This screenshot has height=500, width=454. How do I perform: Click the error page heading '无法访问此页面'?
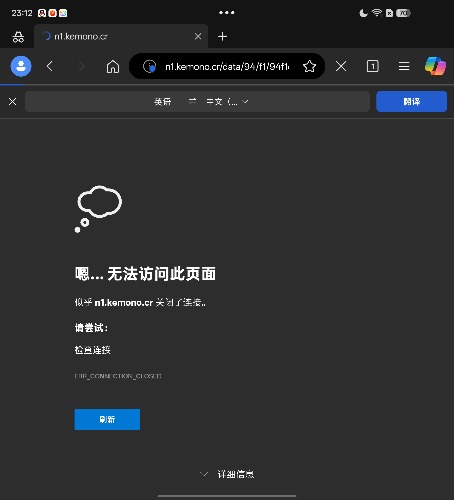[x=161, y=274]
